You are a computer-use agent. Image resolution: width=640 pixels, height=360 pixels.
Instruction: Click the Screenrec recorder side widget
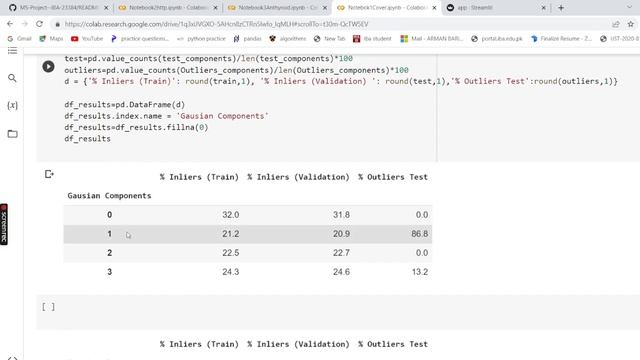pyautogui.click(x=4, y=224)
